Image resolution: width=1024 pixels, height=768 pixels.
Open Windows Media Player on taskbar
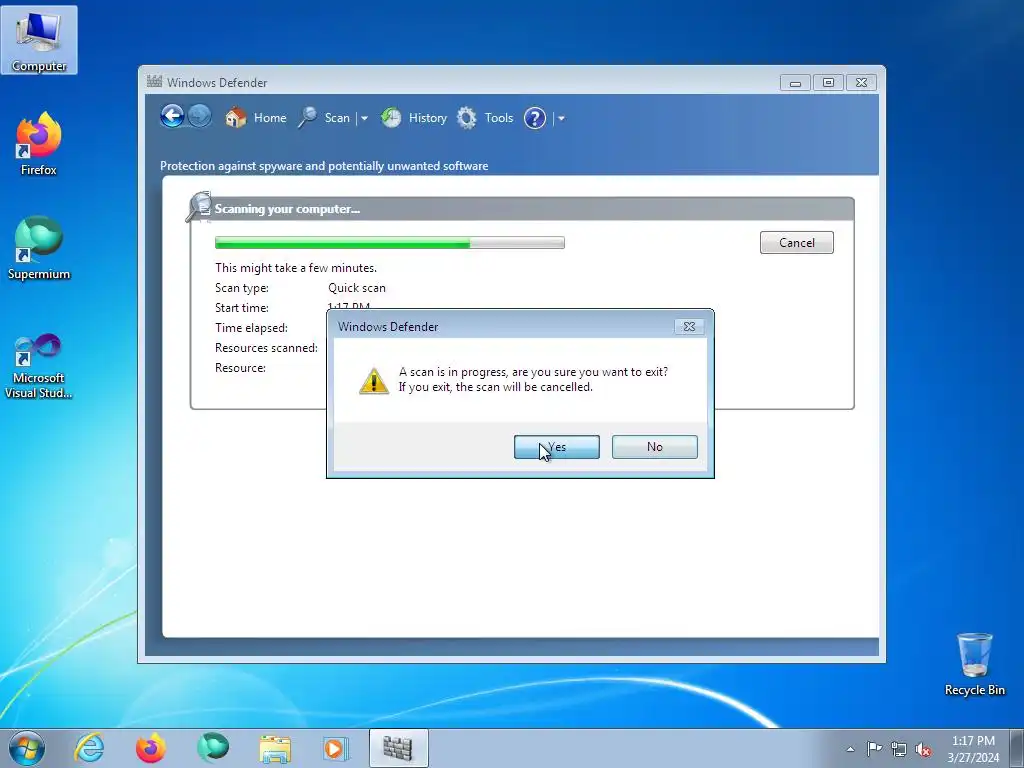336,748
